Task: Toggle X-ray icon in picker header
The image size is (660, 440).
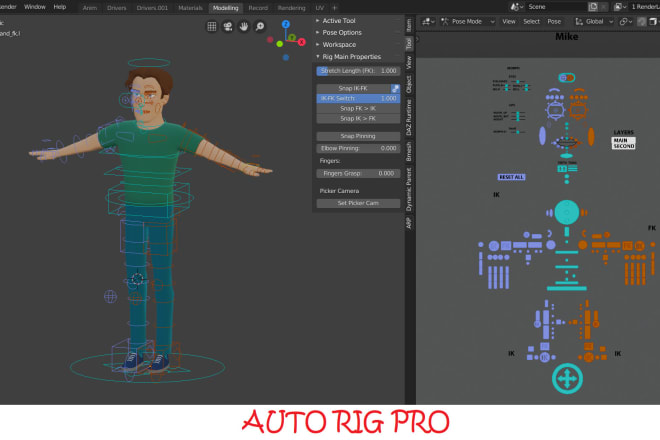Action: point(653,21)
